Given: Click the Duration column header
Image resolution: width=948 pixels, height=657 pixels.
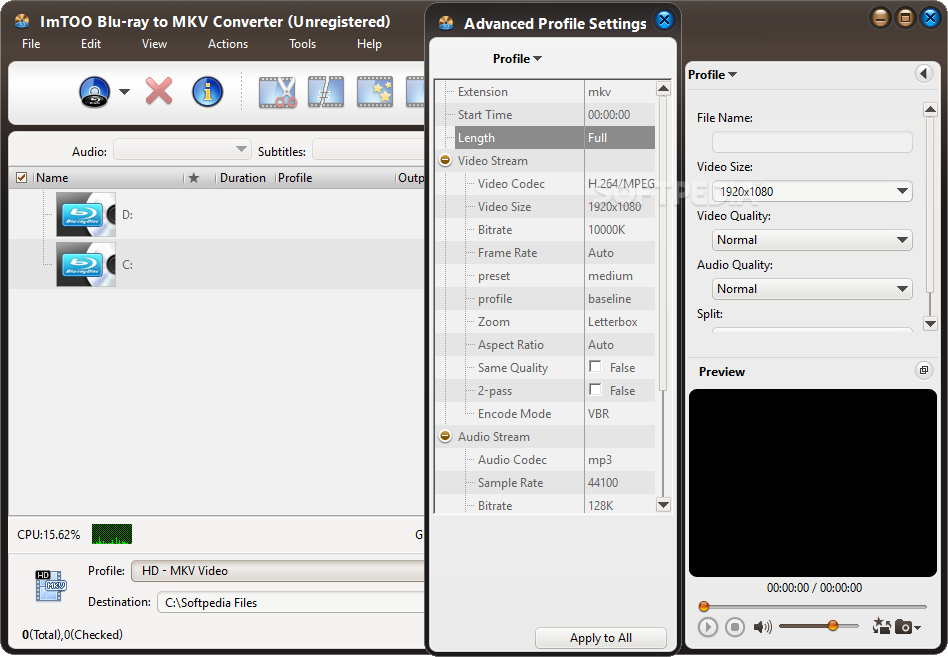Looking at the screenshot, I should 242,178.
